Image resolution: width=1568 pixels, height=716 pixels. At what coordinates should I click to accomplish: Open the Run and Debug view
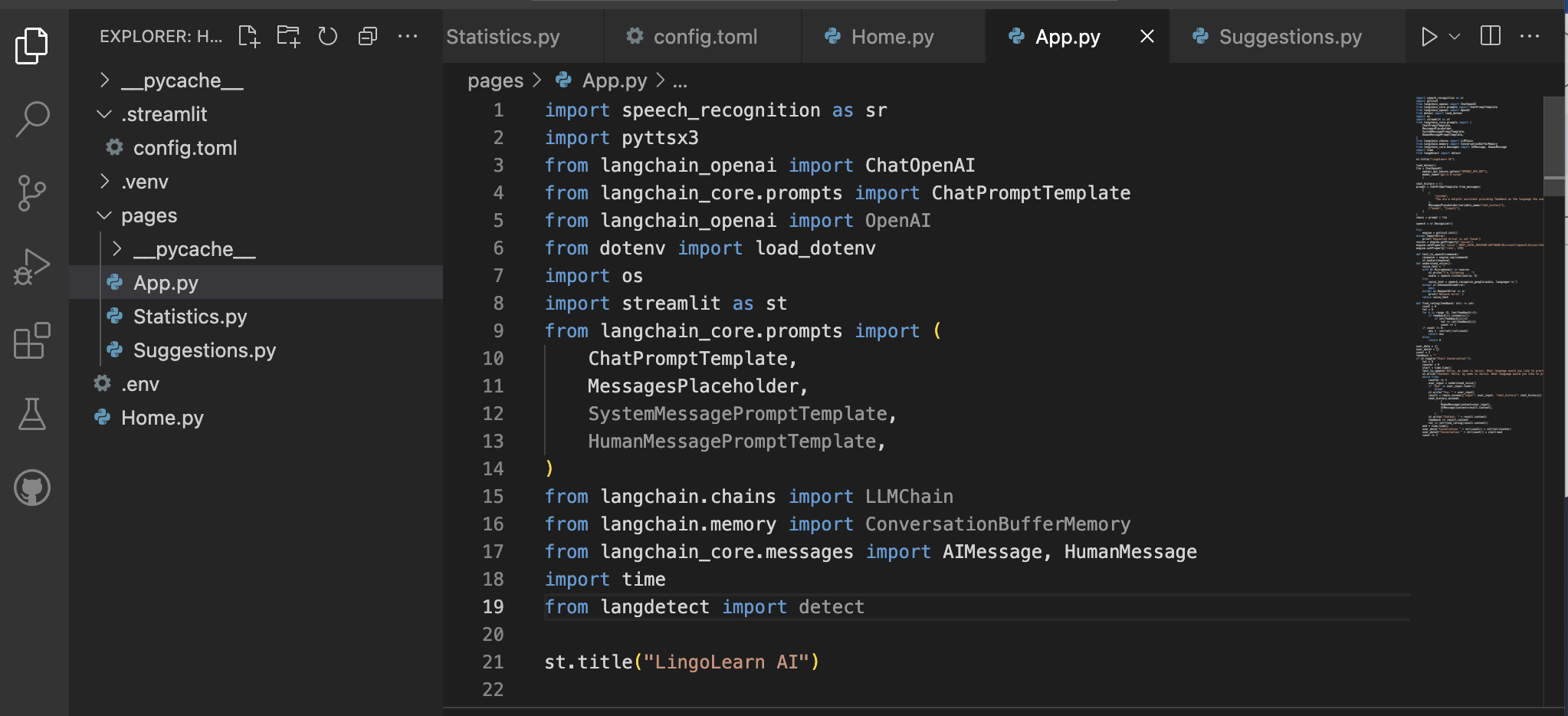32,267
